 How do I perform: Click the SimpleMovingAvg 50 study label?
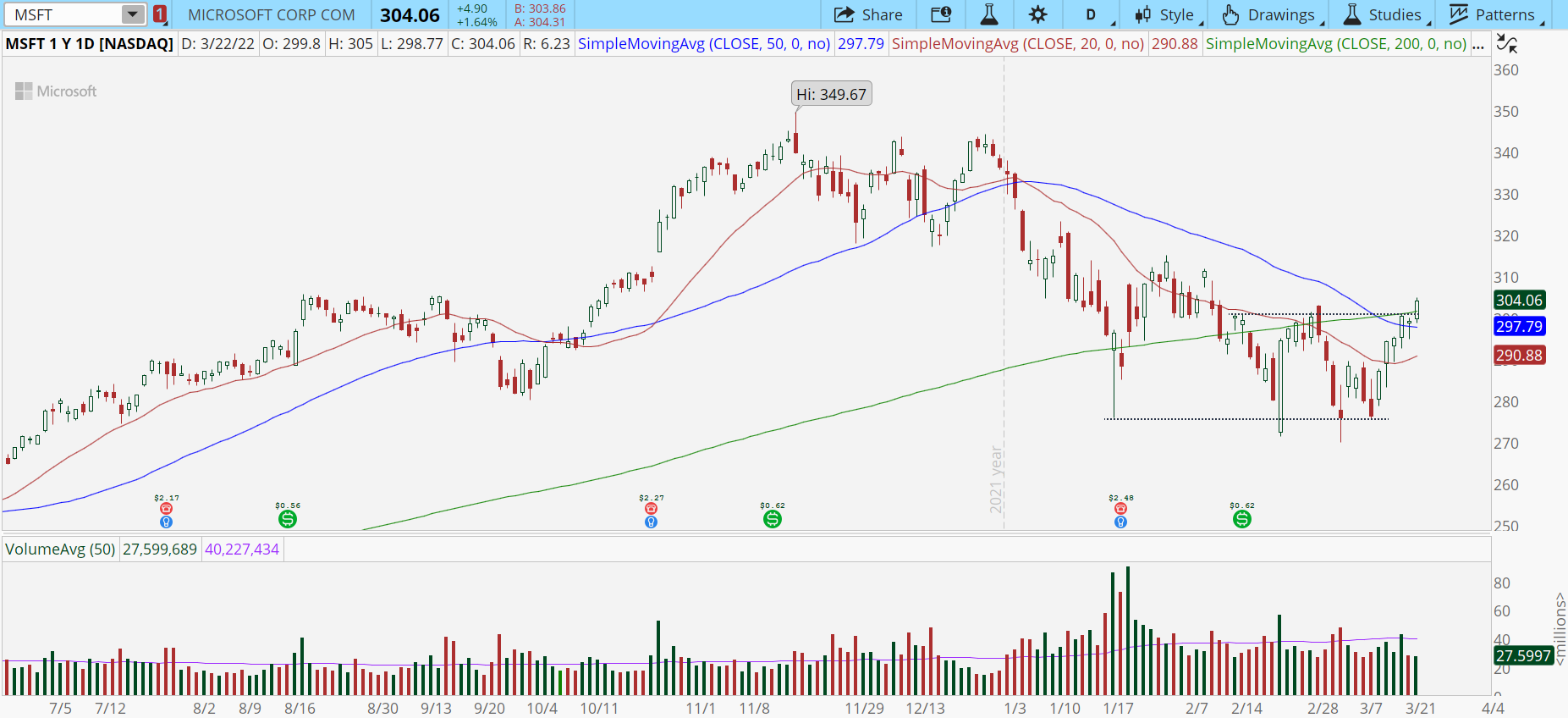[x=704, y=43]
